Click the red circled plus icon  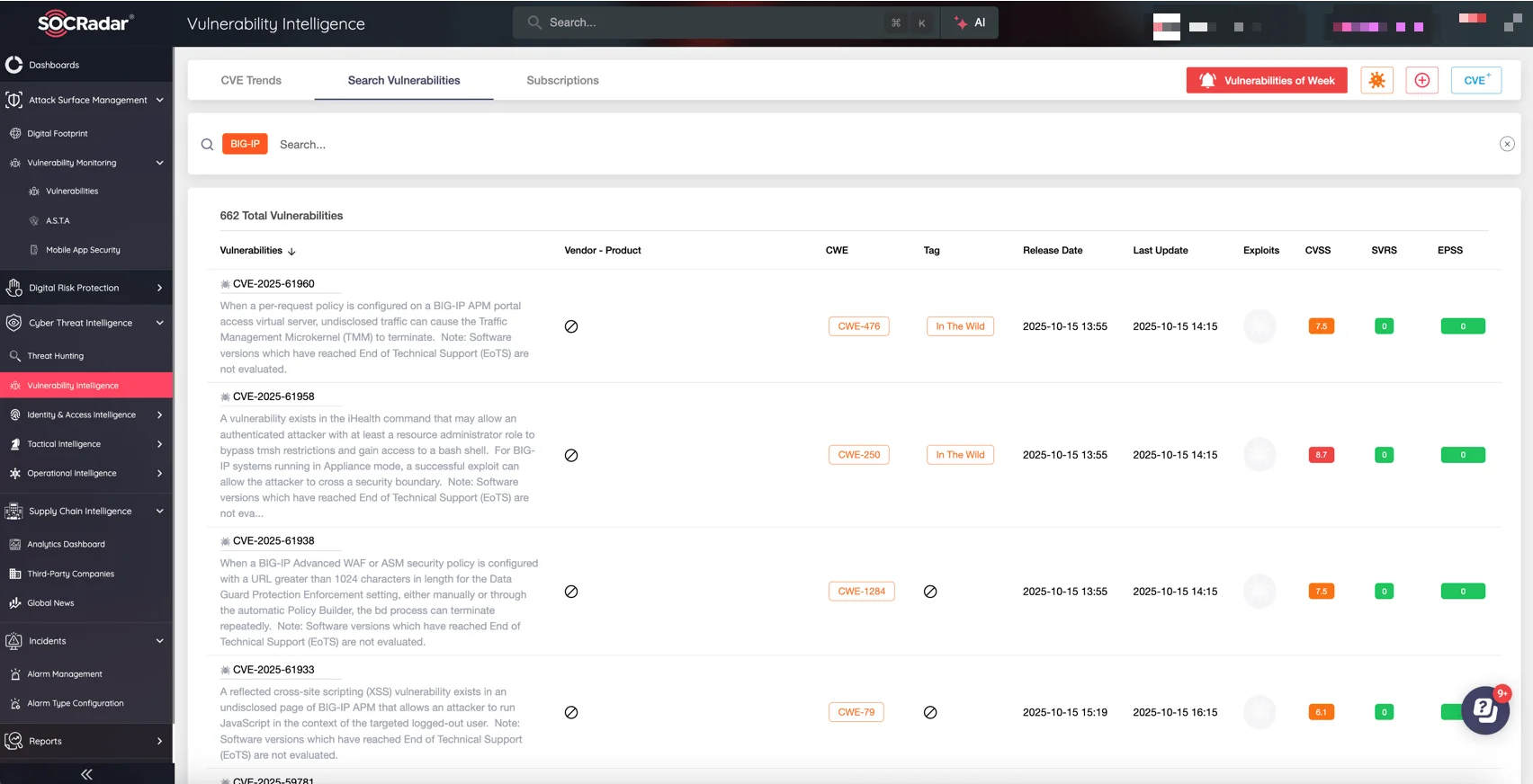[x=1421, y=80]
